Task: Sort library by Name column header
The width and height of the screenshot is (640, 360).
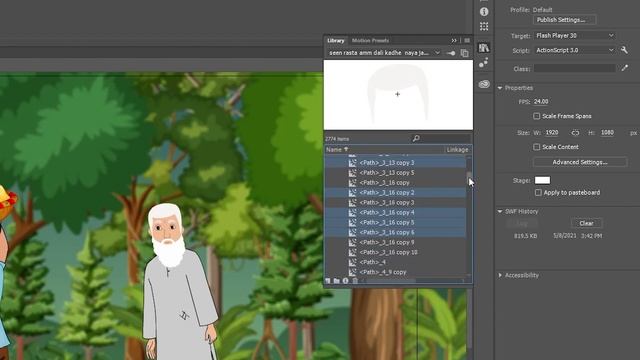Action: point(337,150)
